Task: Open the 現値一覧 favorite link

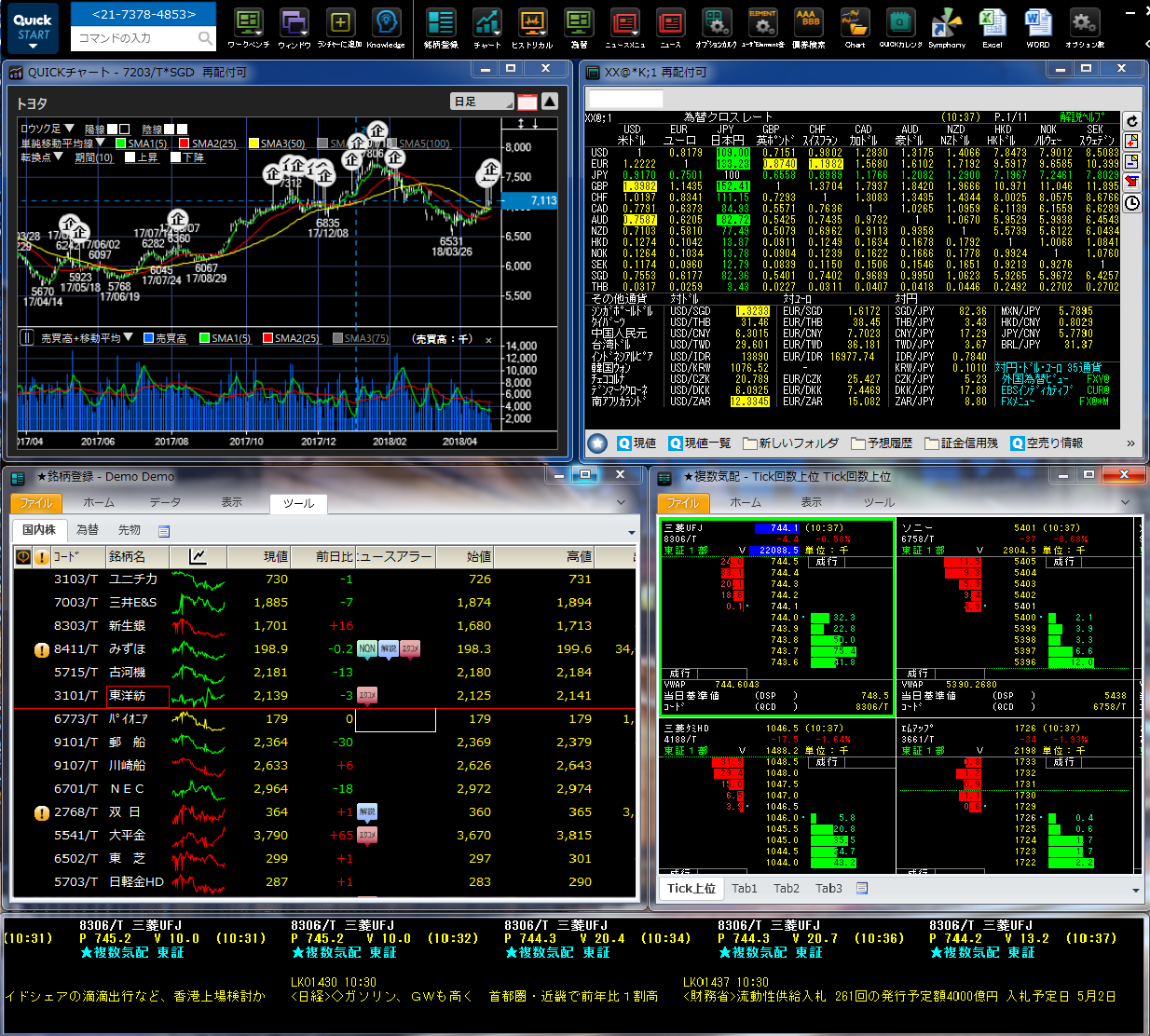Action: pyautogui.click(x=699, y=443)
